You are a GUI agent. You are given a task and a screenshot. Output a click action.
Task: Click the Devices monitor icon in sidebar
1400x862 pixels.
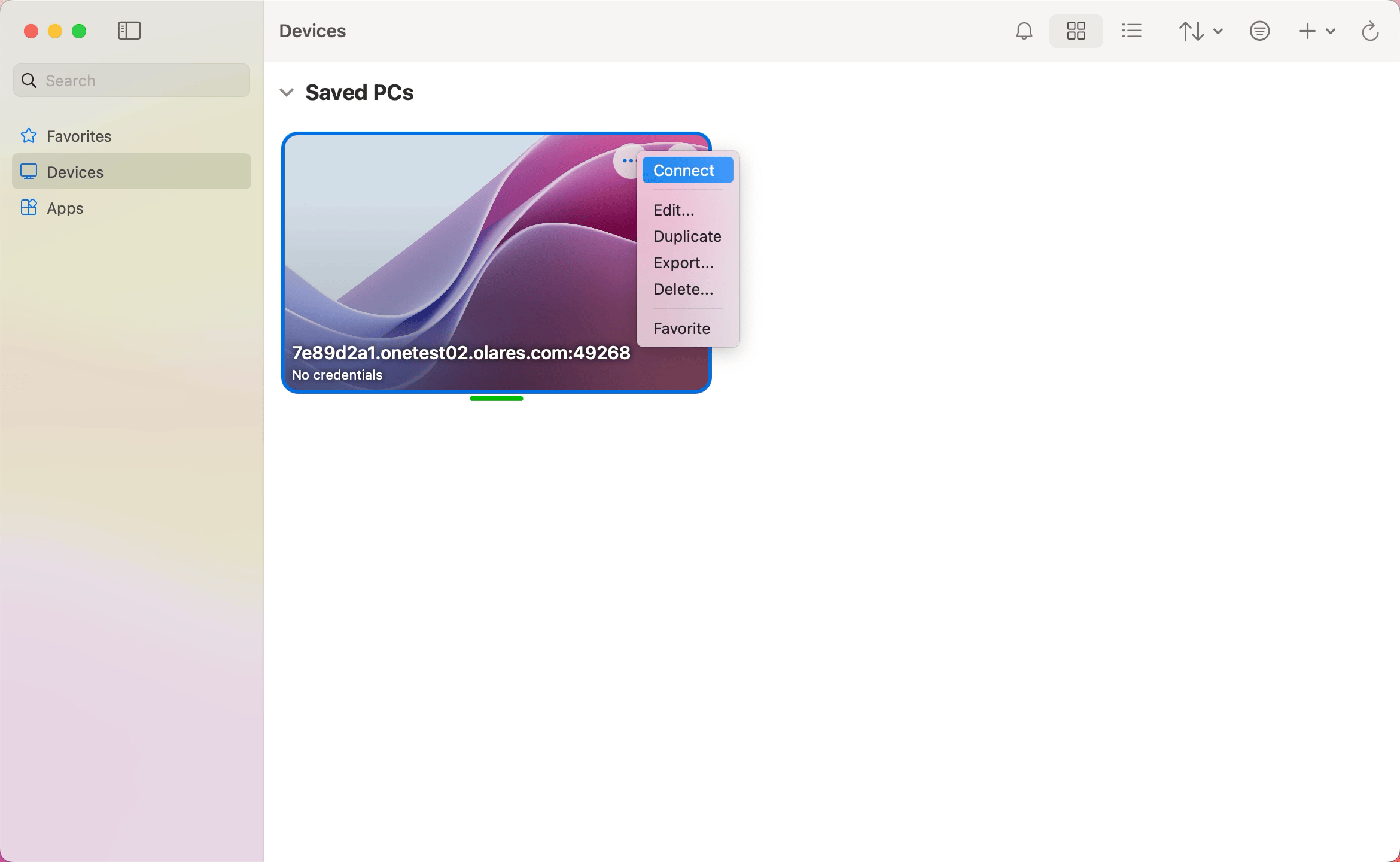(x=28, y=172)
